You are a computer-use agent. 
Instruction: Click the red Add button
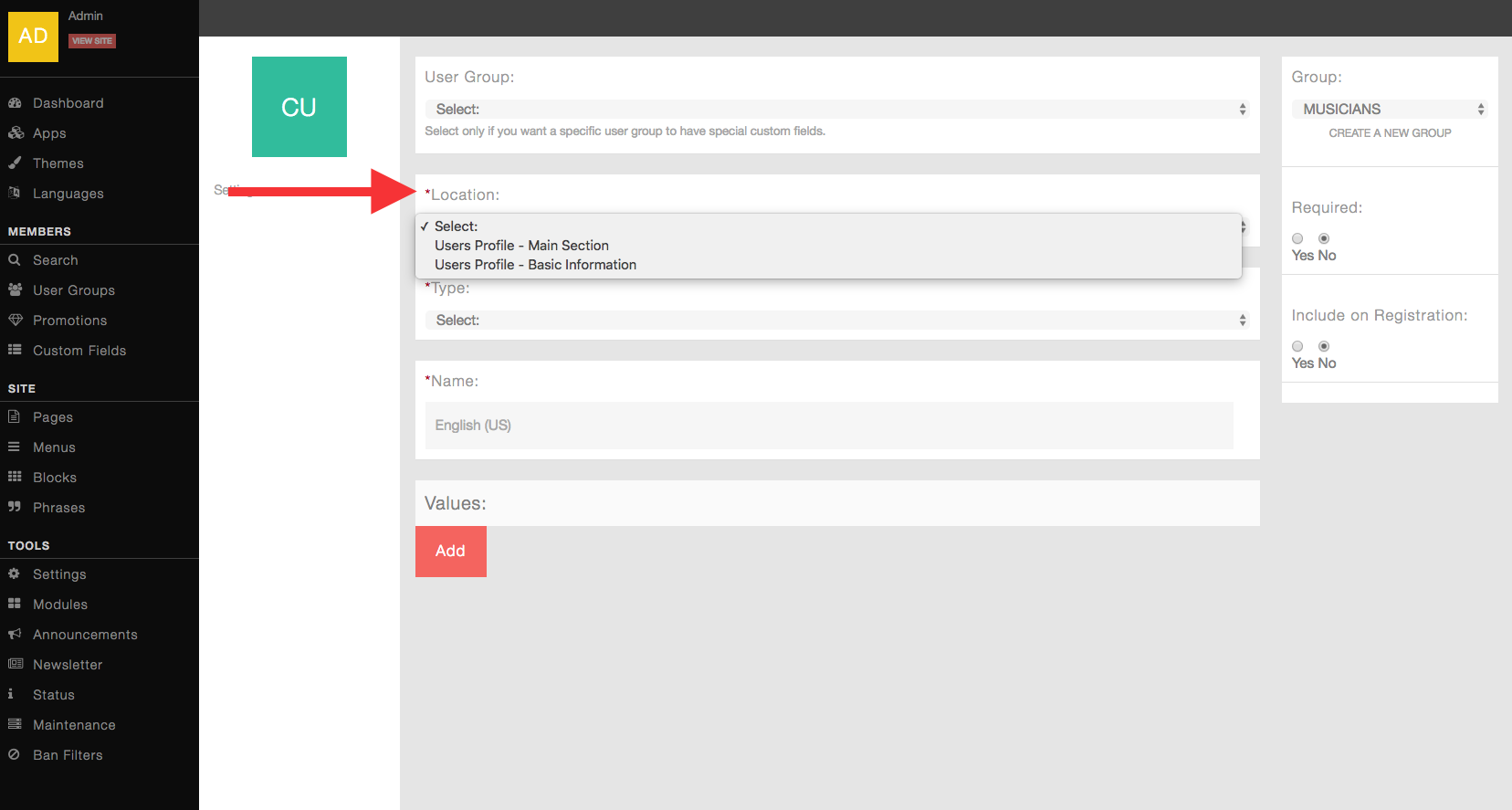click(451, 551)
